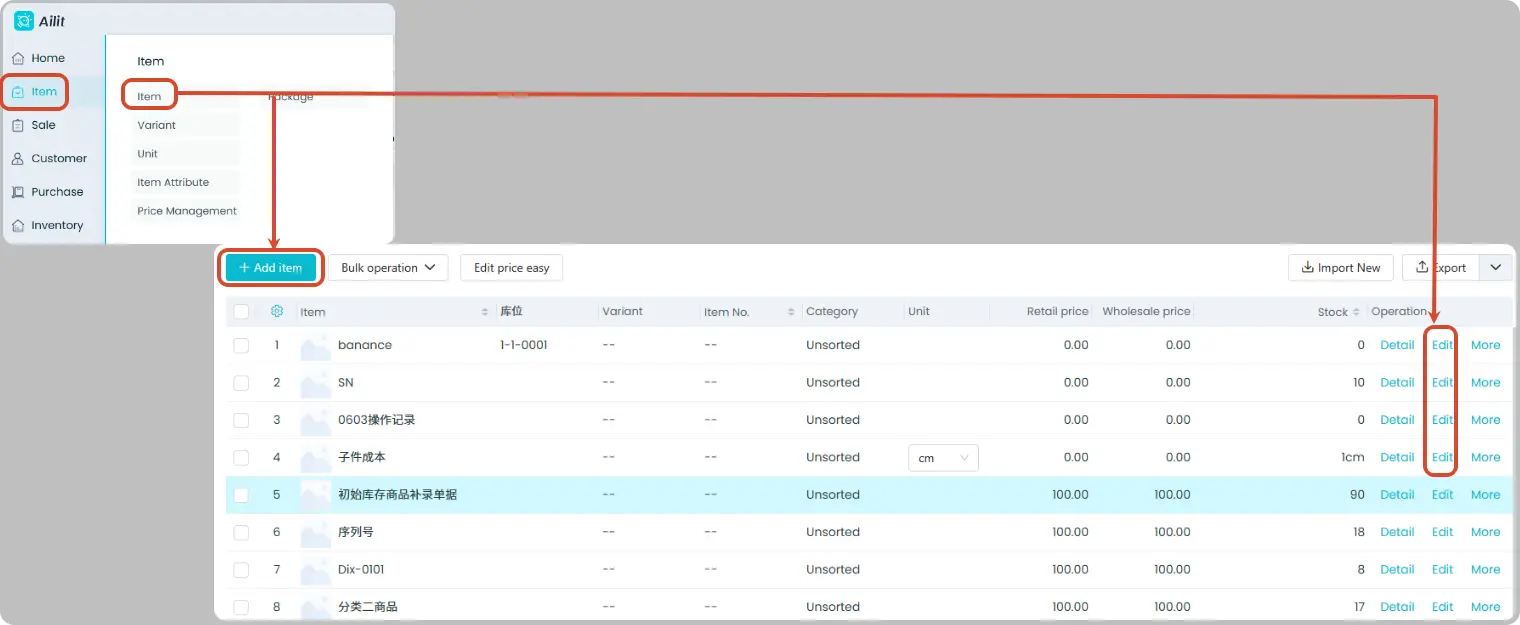This screenshot has height=625, width=1520.
Task: Check the row for 初始库存商品补录单据
Action: tap(241, 495)
